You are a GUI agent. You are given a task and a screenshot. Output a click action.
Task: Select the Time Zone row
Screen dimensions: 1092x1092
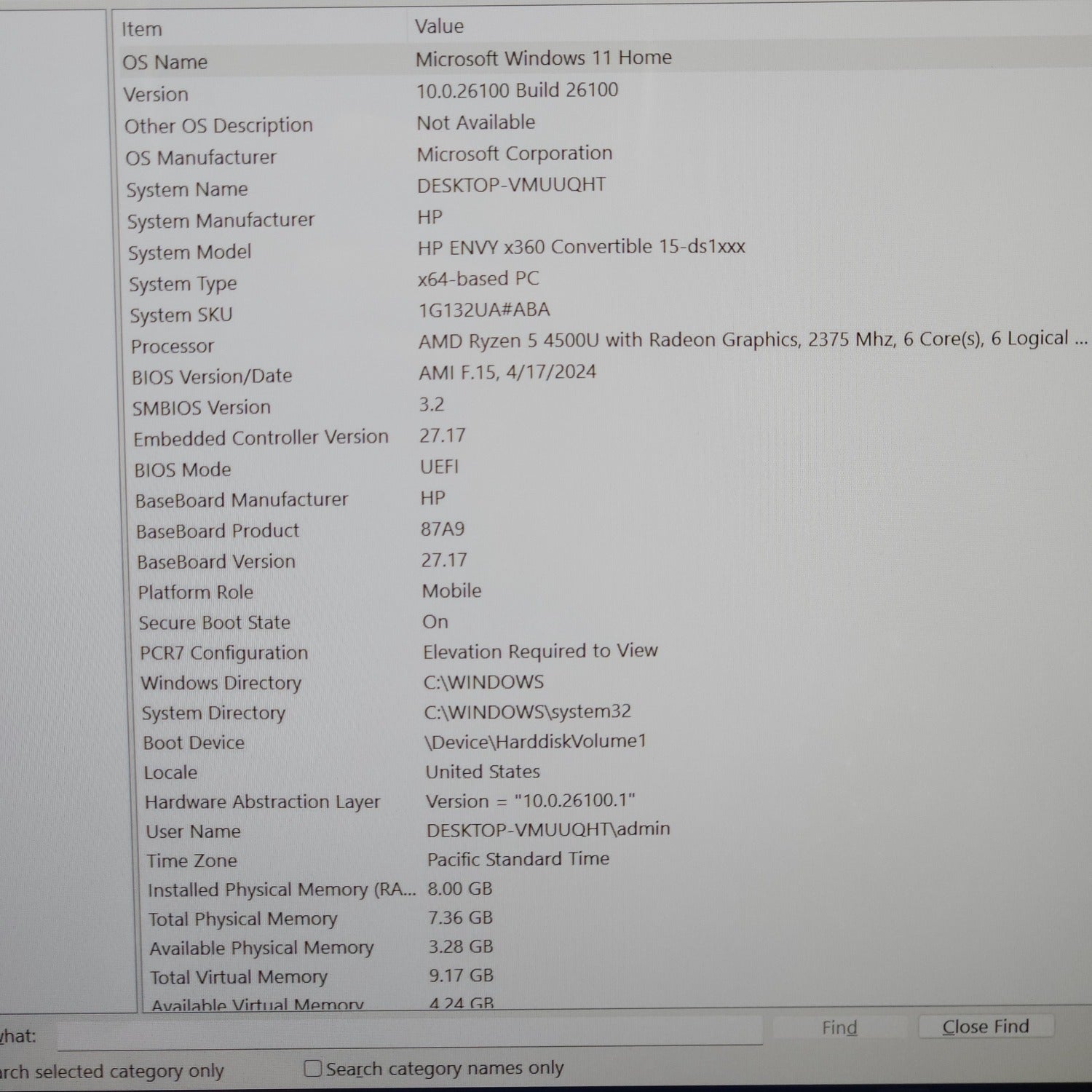191,861
